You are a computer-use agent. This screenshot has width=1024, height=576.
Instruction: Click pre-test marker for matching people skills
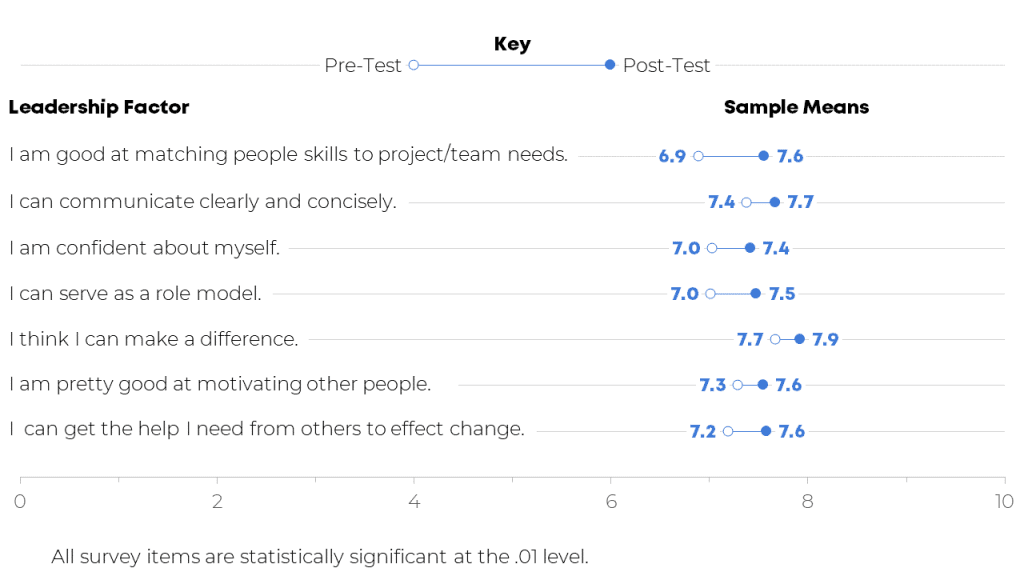(698, 156)
